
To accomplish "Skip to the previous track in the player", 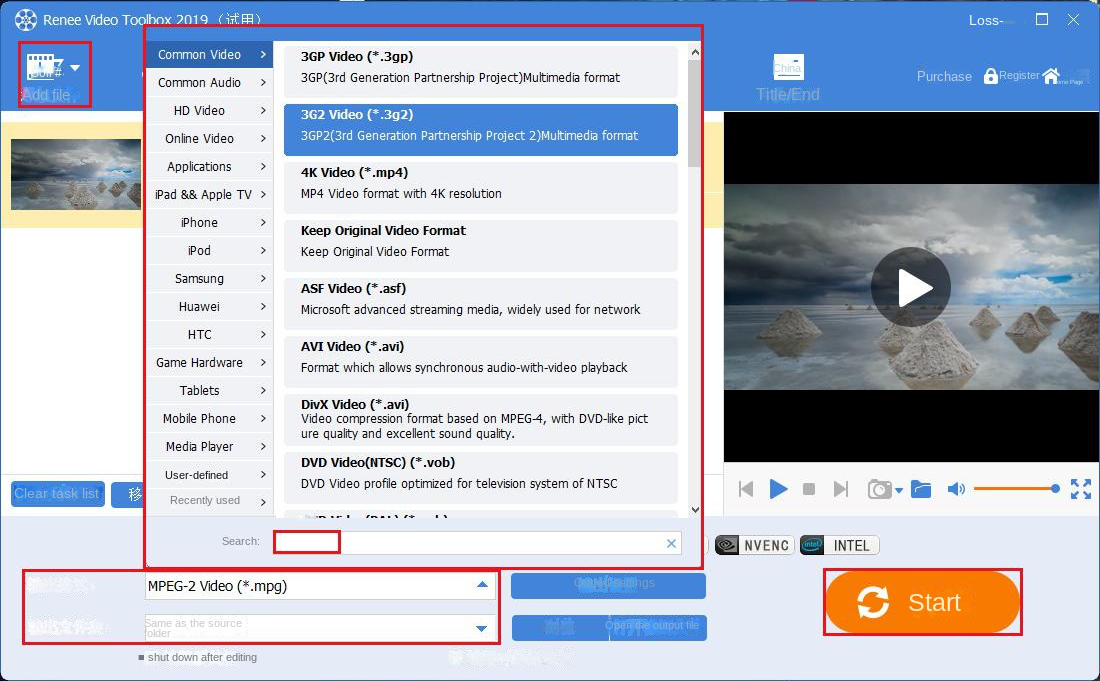I will (x=746, y=489).
